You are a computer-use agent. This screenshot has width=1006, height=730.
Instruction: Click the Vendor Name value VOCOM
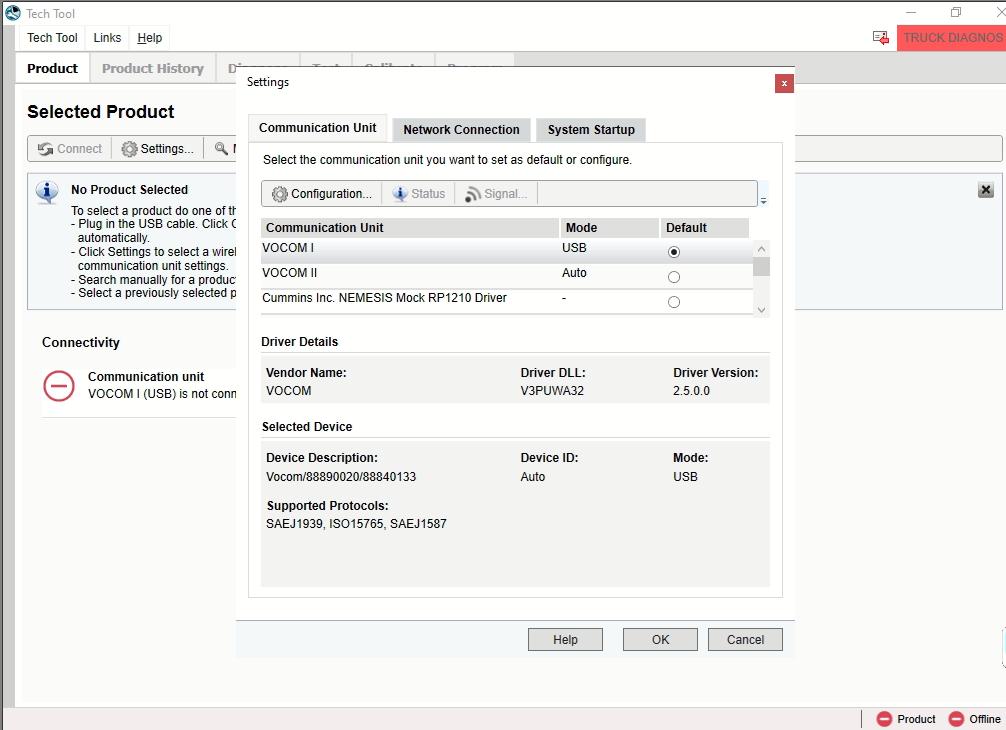(x=289, y=391)
